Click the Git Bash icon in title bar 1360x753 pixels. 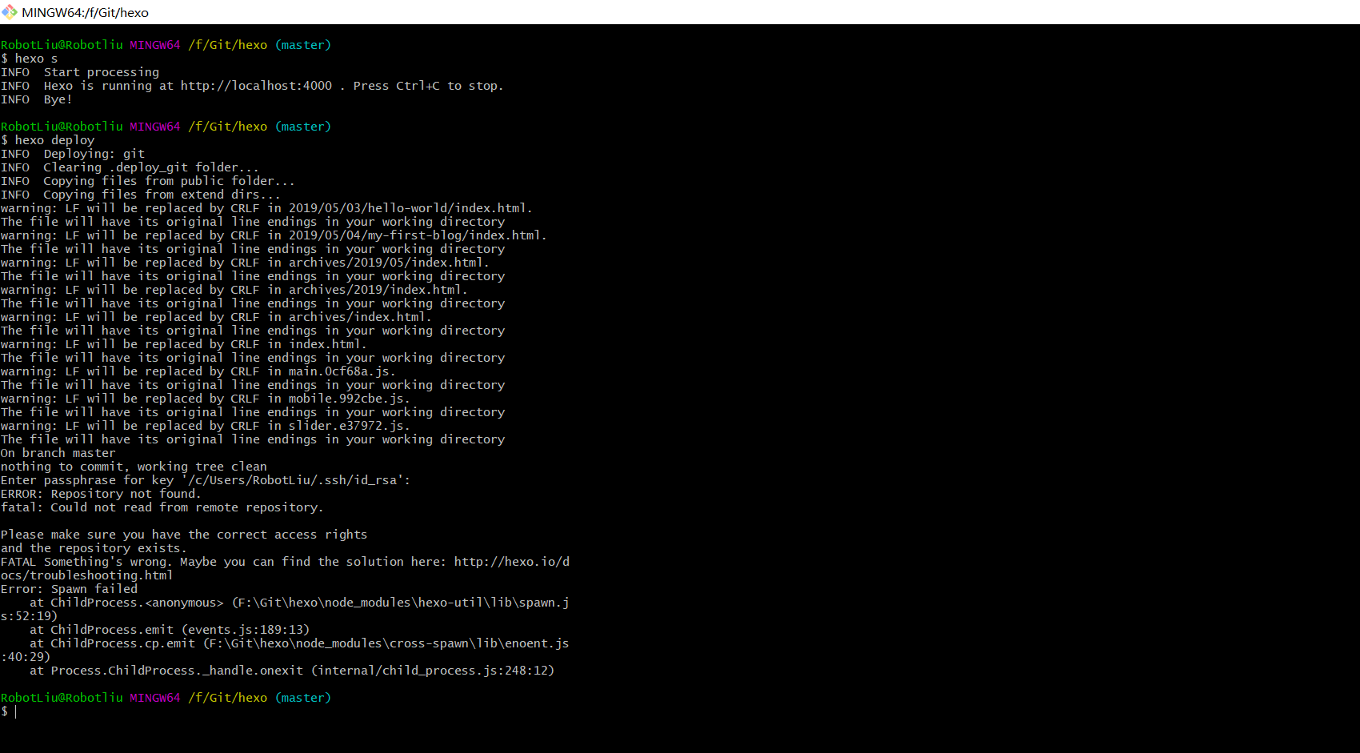[10, 12]
